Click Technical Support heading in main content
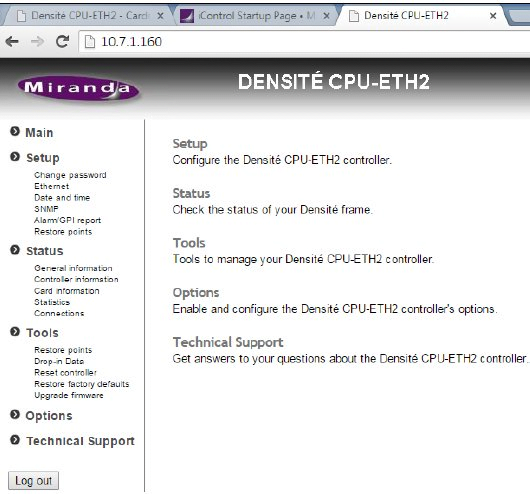The image size is (530, 494). click(x=228, y=343)
